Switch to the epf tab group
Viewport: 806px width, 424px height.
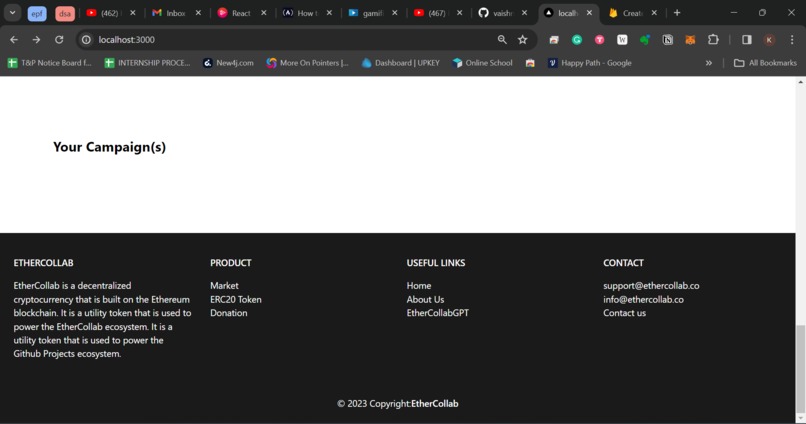37,13
